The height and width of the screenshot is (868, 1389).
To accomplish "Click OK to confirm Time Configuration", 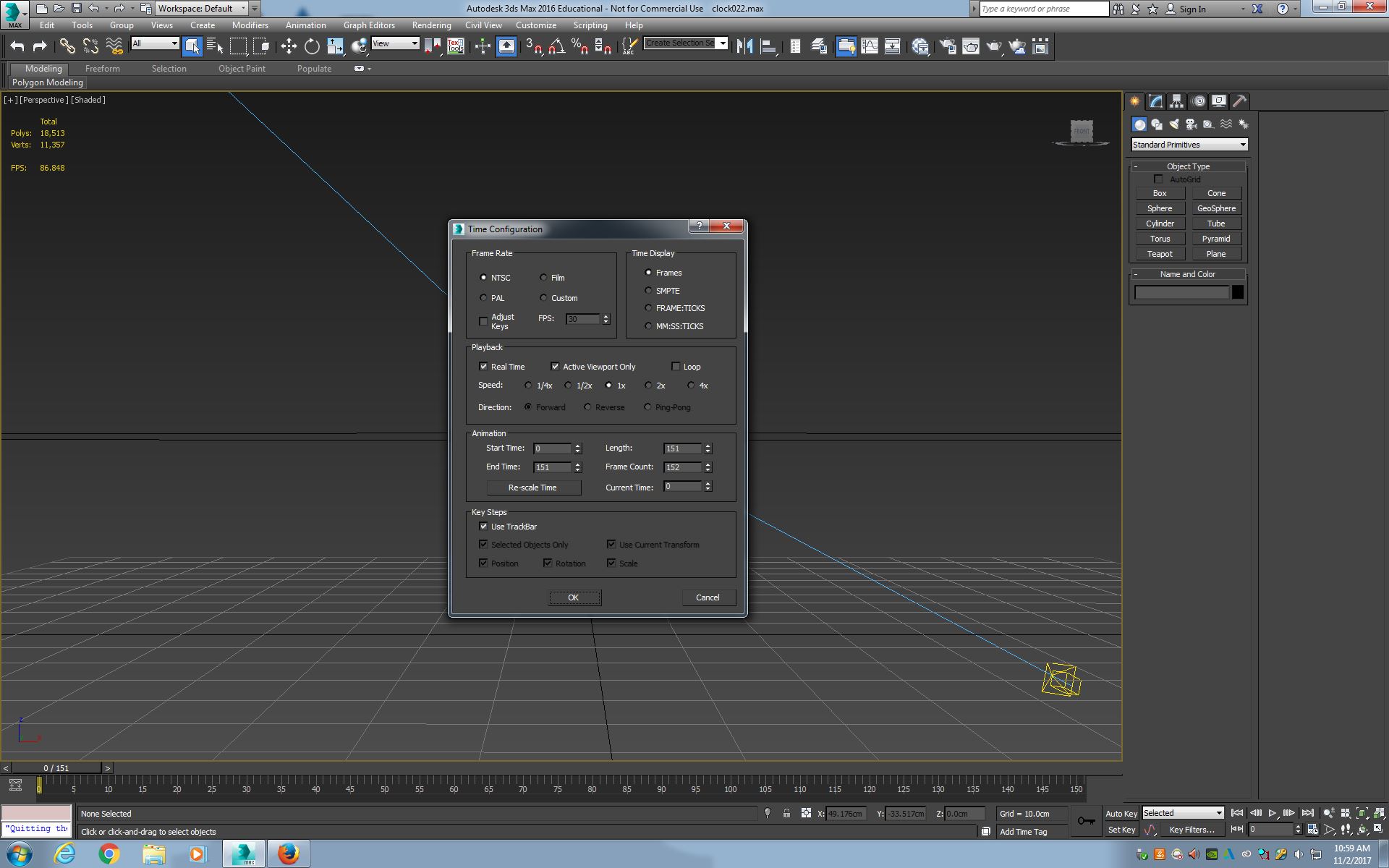I will coord(572,597).
